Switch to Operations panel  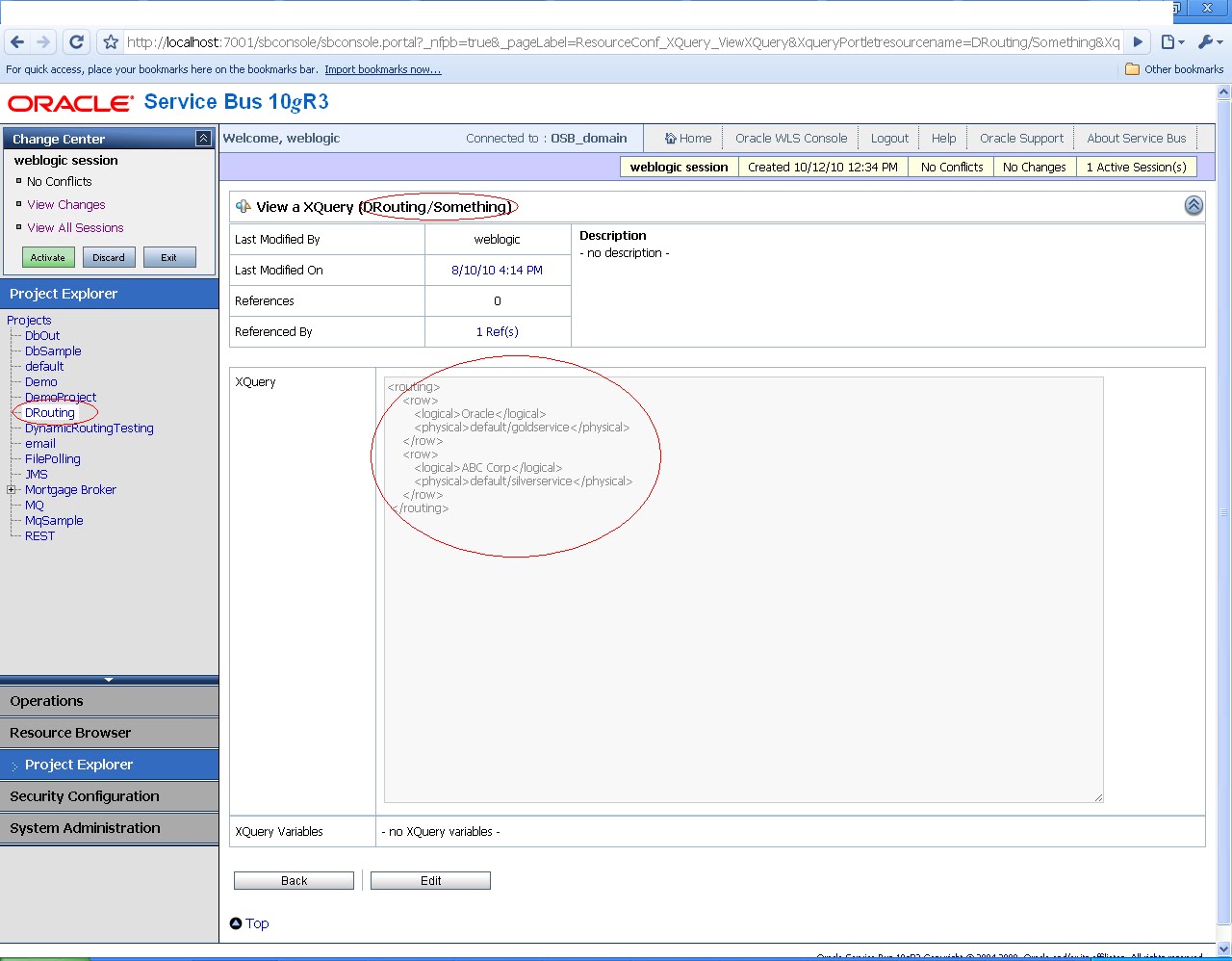click(109, 701)
